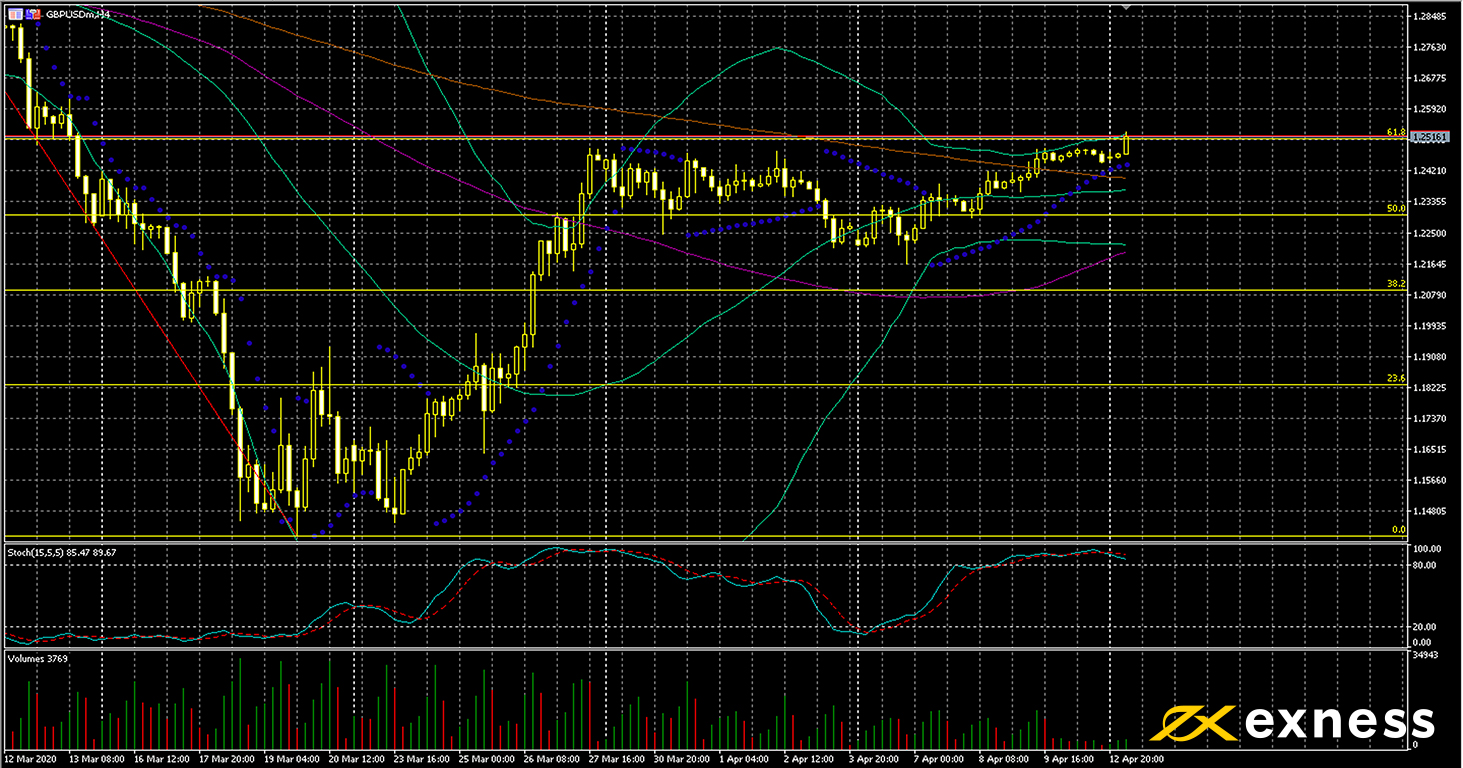Select the 0.0 Fibonacci base level label
This screenshot has width=1463, height=768.
[1400, 530]
